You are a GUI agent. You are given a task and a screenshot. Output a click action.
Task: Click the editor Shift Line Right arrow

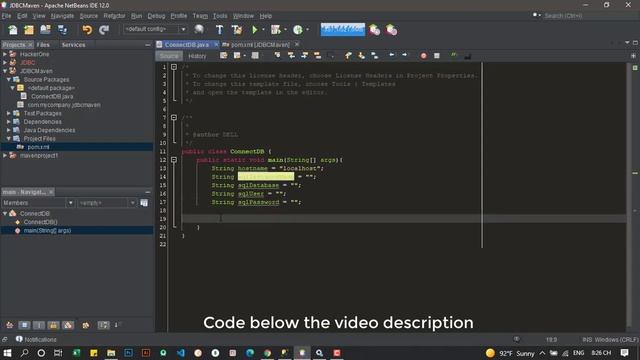click(x=404, y=55)
